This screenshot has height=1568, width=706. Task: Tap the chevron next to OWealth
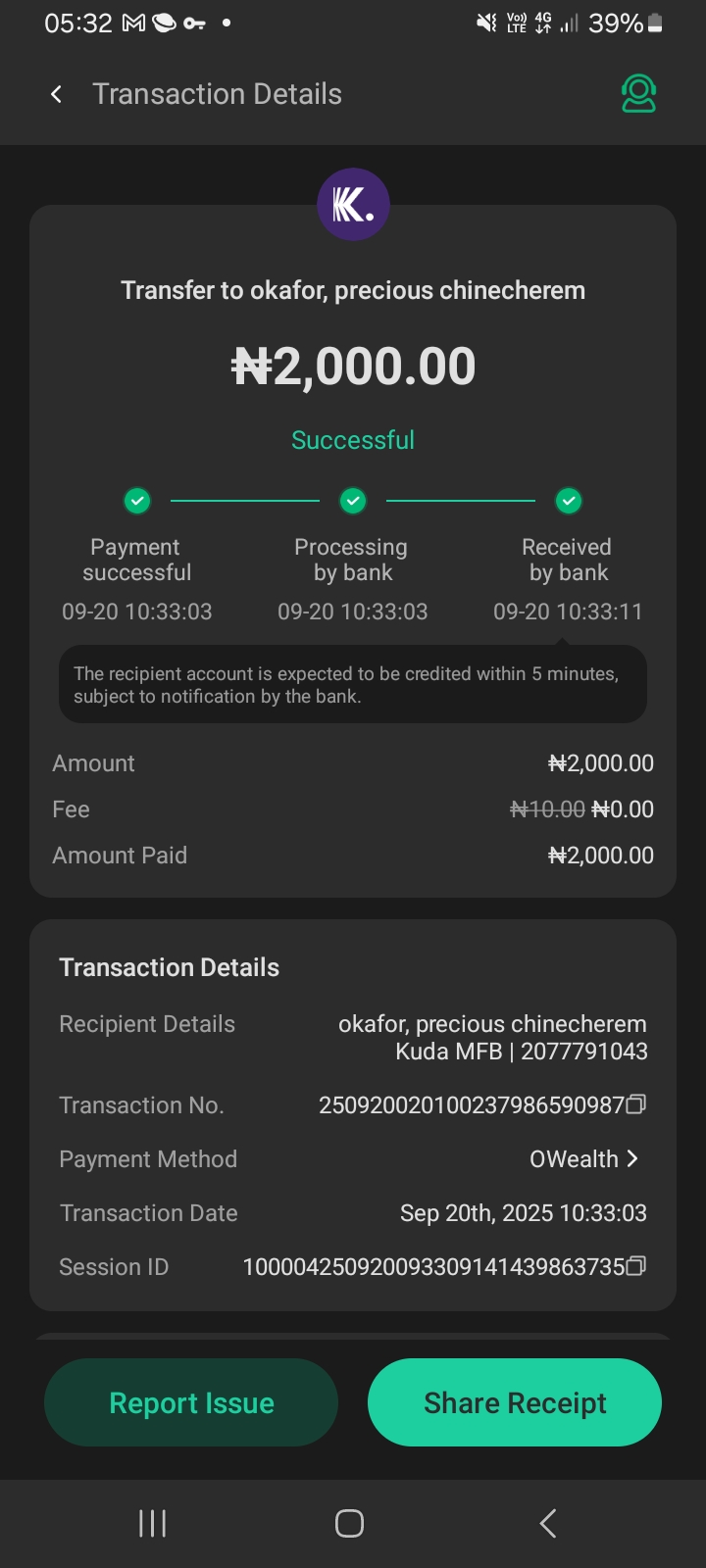click(633, 1159)
